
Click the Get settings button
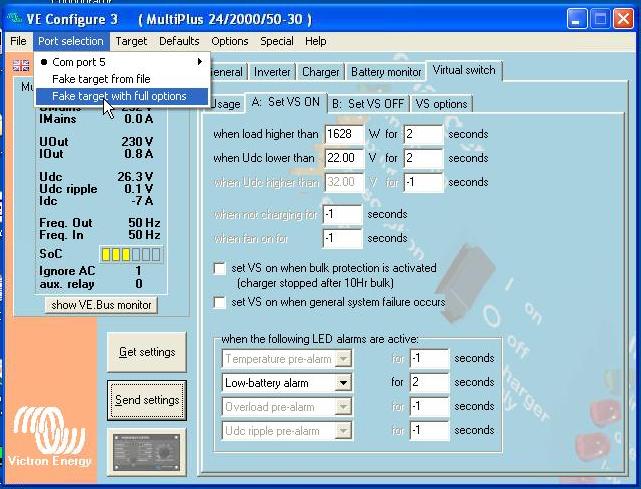tap(147, 352)
